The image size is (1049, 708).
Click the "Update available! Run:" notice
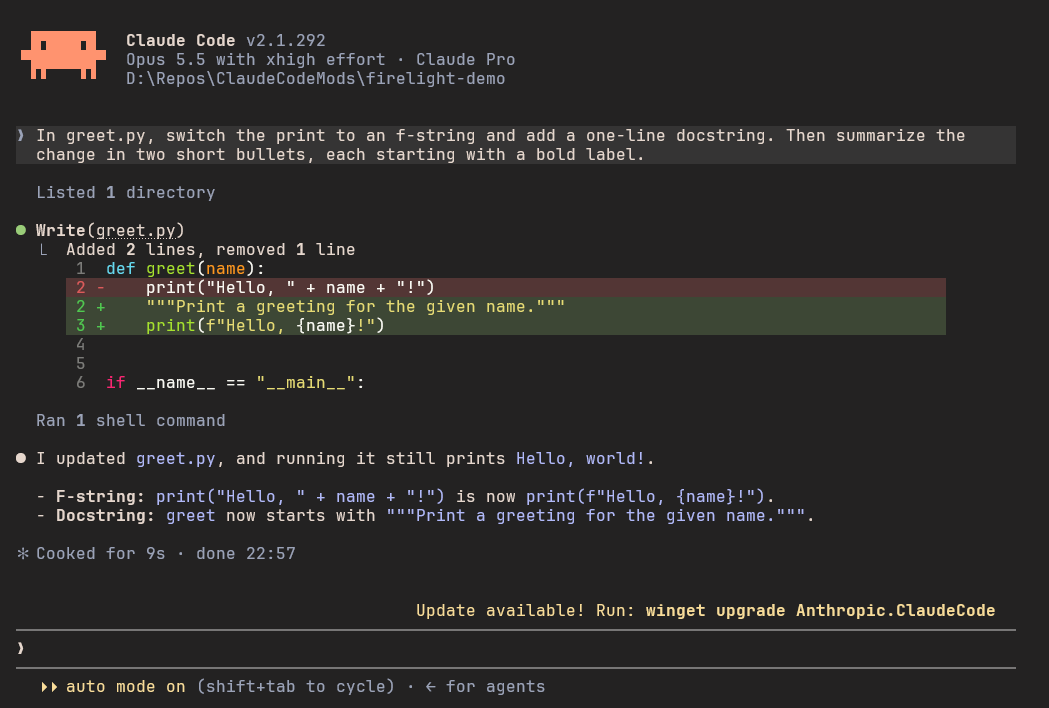(x=525, y=611)
